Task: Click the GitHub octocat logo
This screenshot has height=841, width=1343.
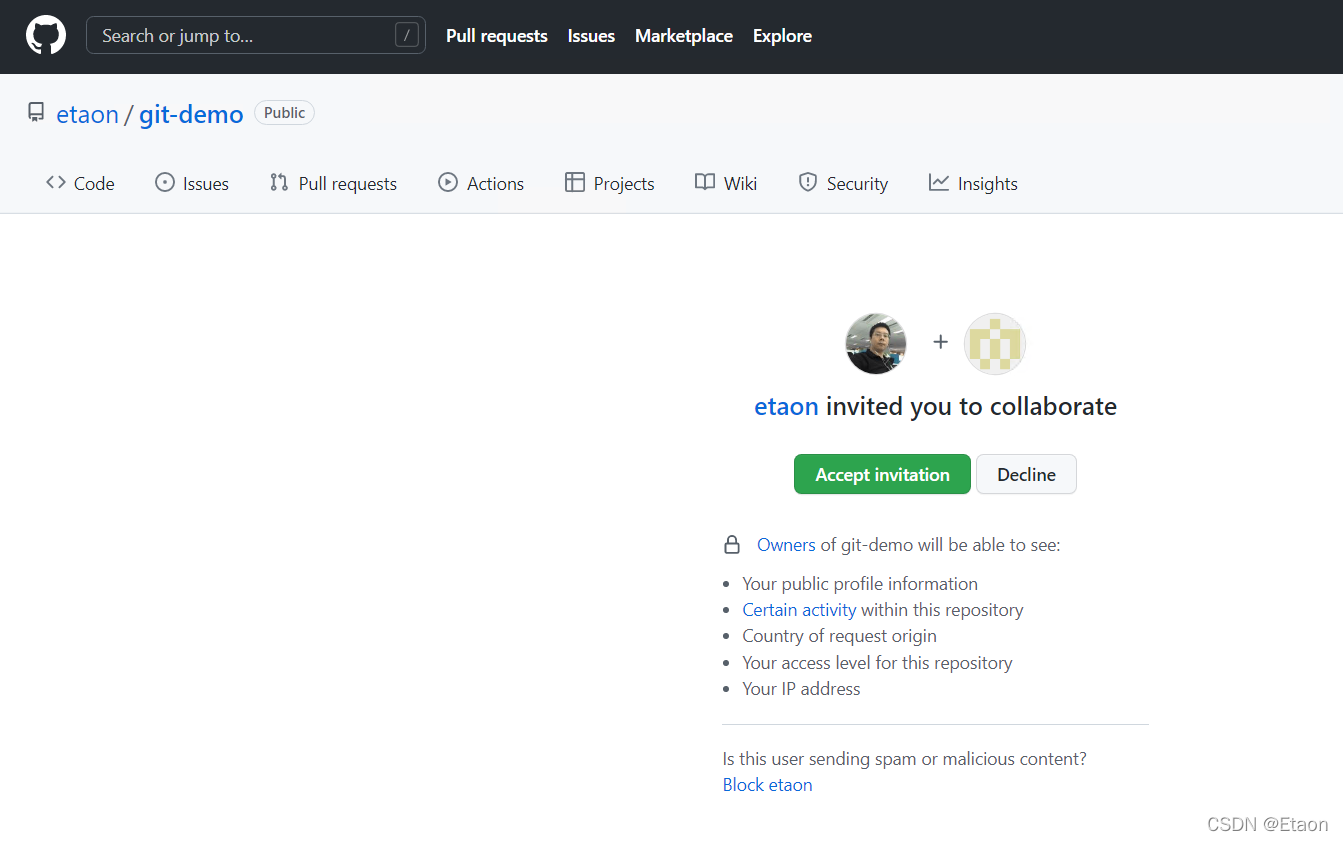Action: click(46, 35)
